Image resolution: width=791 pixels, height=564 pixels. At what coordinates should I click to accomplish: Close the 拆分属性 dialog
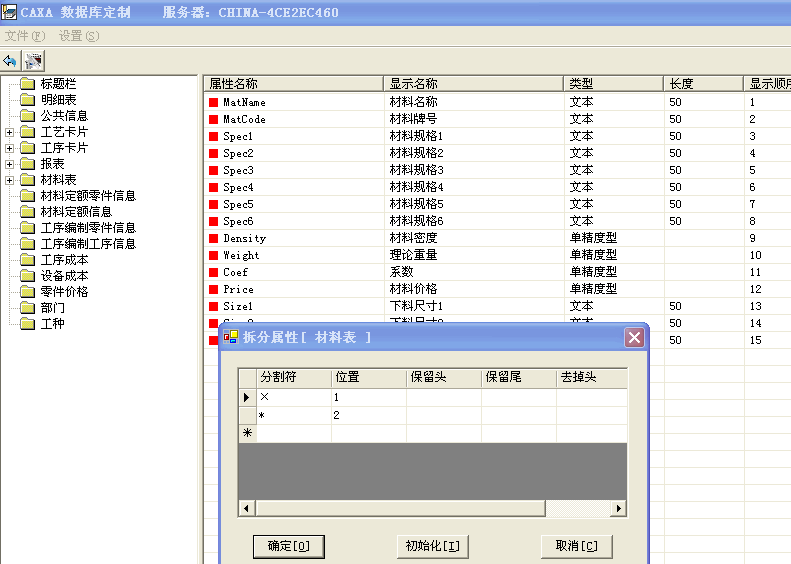point(634,337)
